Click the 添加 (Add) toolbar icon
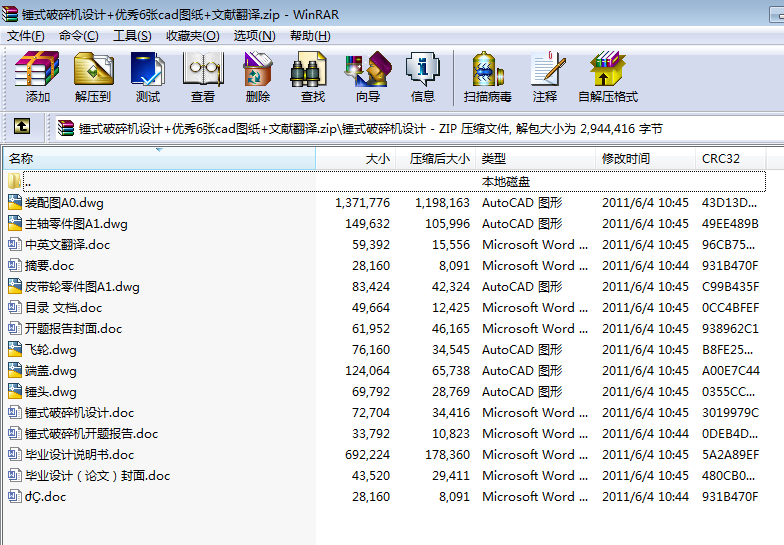Image resolution: width=784 pixels, height=545 pixels. point(37,68)
